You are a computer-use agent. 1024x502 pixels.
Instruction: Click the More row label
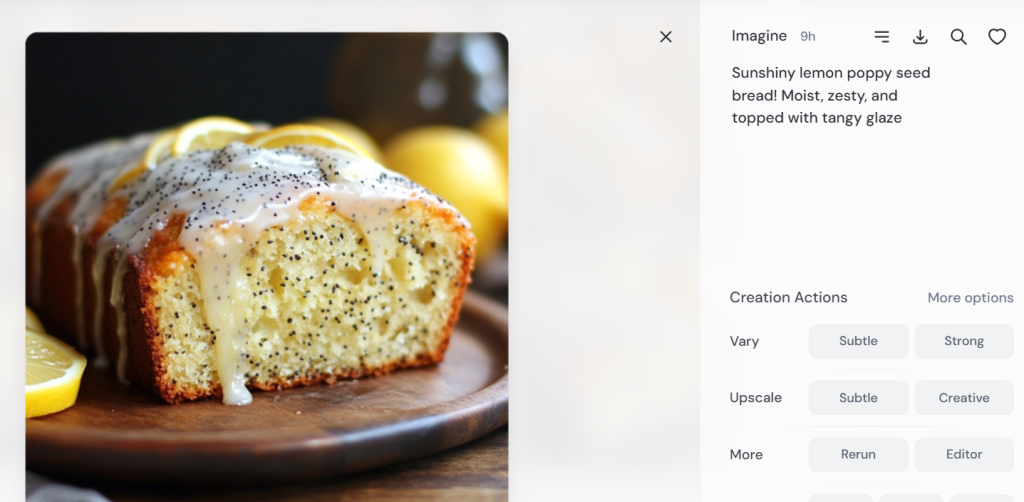[x=746, y=455]
